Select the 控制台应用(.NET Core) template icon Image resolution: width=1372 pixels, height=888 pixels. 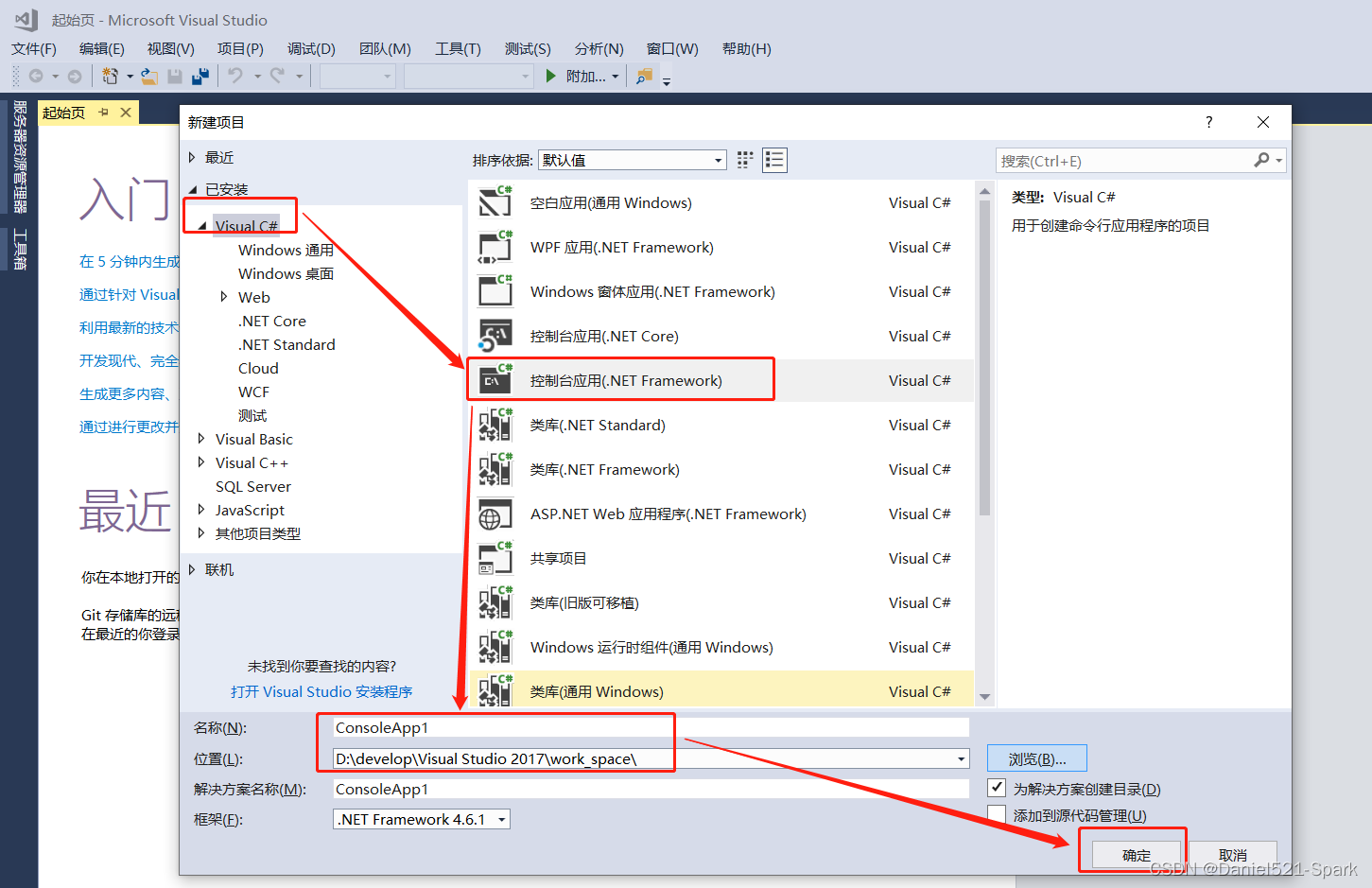tap(495, 335)
